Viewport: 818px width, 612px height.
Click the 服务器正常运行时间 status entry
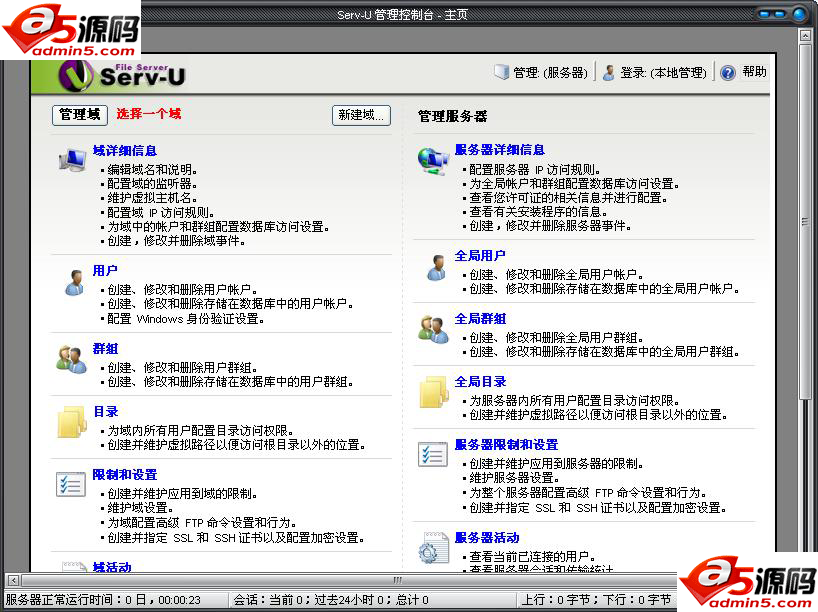(x=103, y=600)
